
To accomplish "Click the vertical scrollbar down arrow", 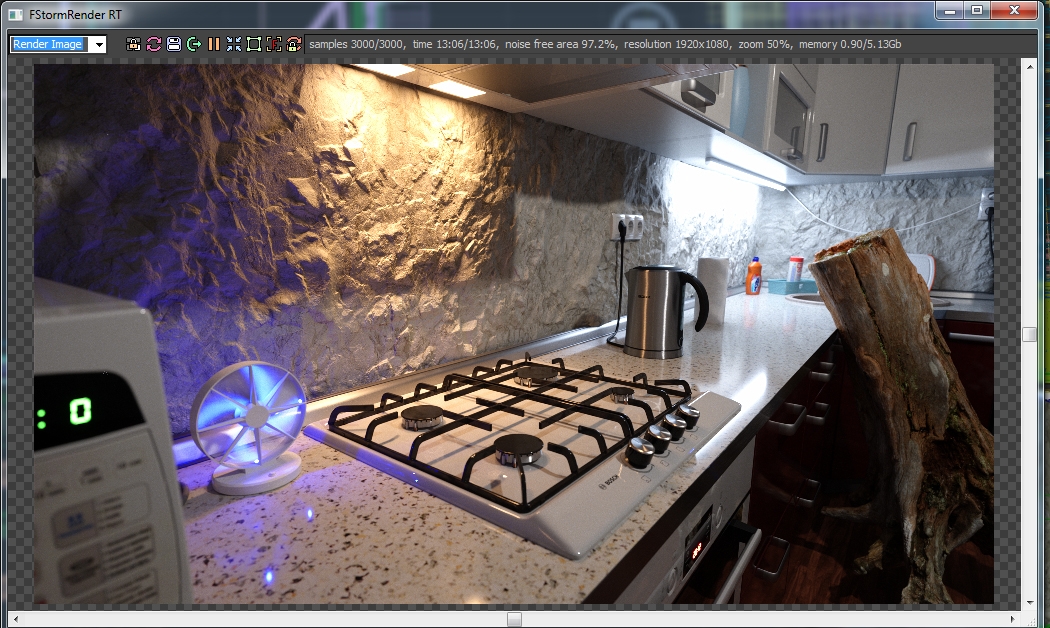I will pyautogui.click(x=1030, y=603).
